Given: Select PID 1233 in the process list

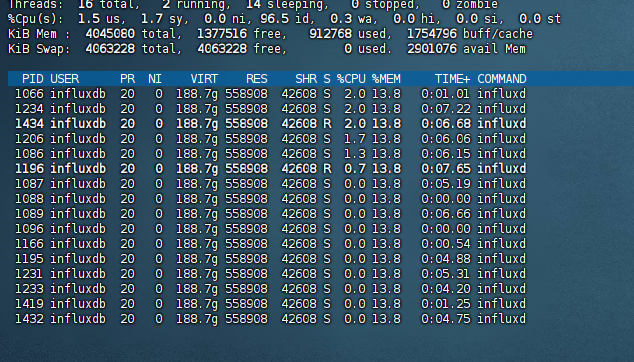Looking at the screenshot, I should point(29,288).
